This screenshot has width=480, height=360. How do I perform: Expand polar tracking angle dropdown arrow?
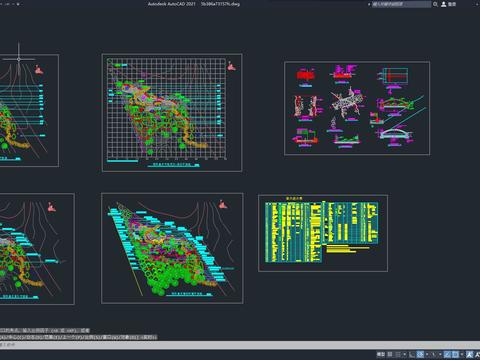(x=427, y=354)
